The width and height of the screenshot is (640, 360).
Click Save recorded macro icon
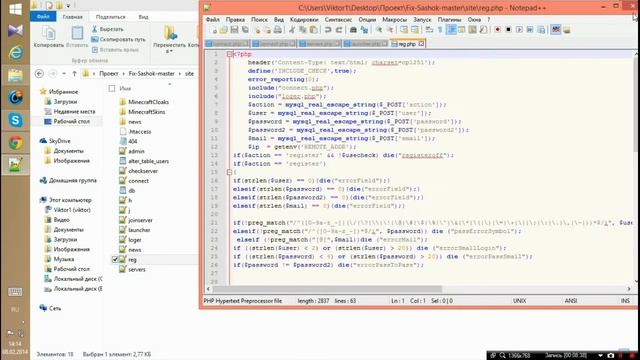tap(541, 30)
